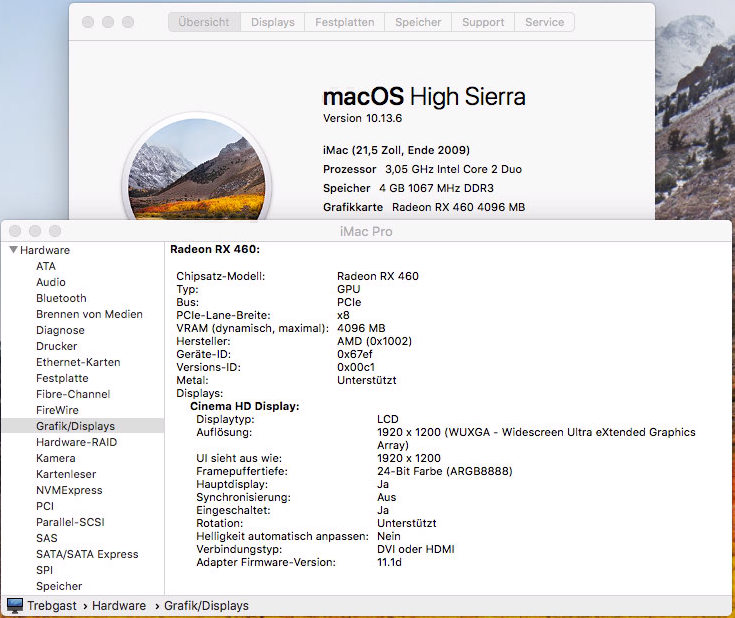735x618 pixels.
Task: Click the 'Radeon RX 460:' heading
Action: (215, 249)
